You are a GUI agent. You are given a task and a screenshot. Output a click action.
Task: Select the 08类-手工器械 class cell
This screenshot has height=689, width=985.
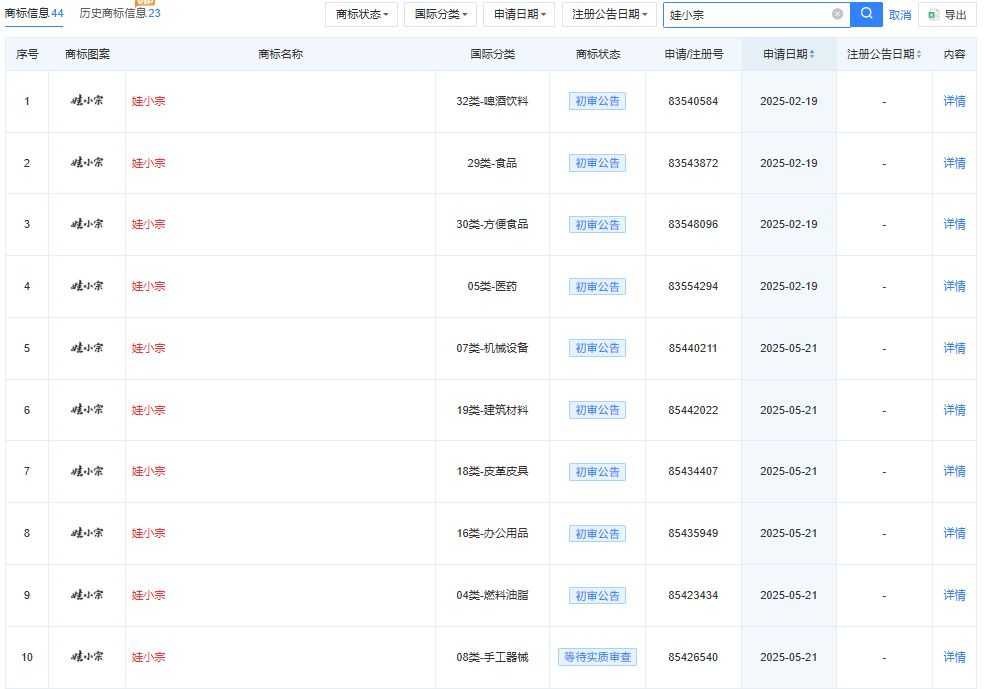pos(492,657)
